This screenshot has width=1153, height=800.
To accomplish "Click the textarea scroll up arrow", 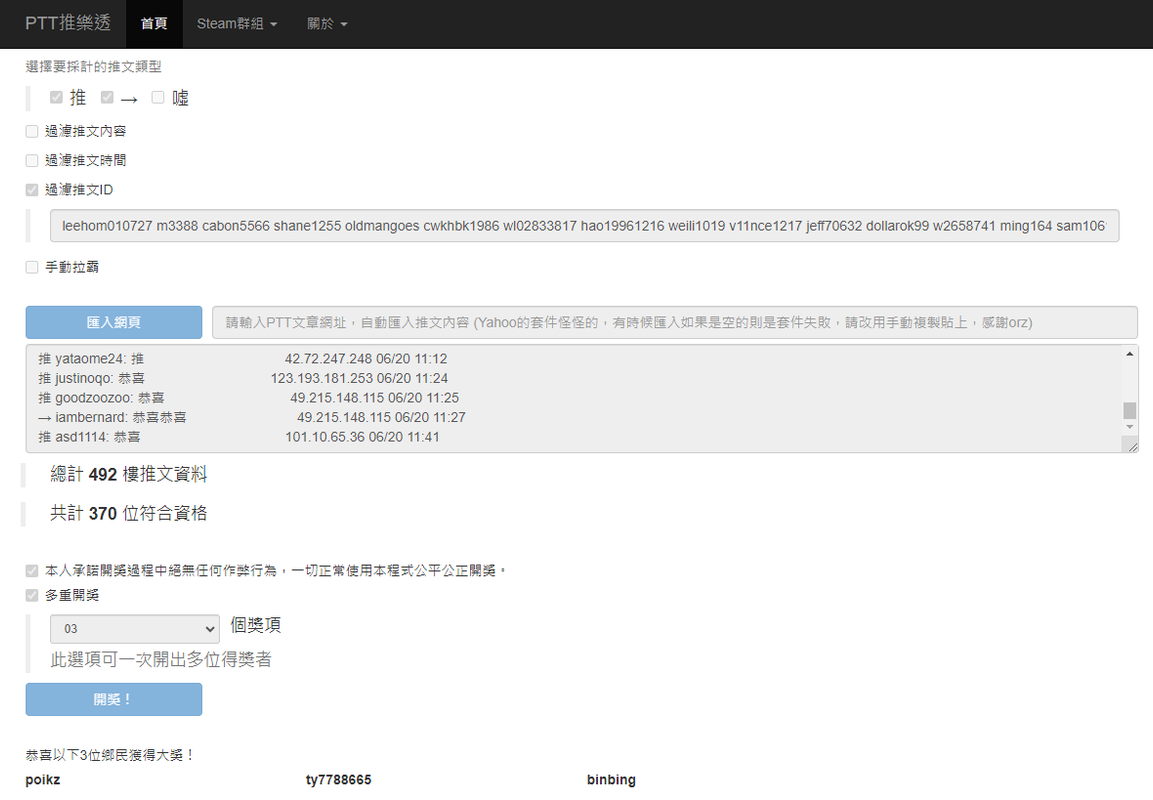I will pyautogui.click(x=1129, y=354).
